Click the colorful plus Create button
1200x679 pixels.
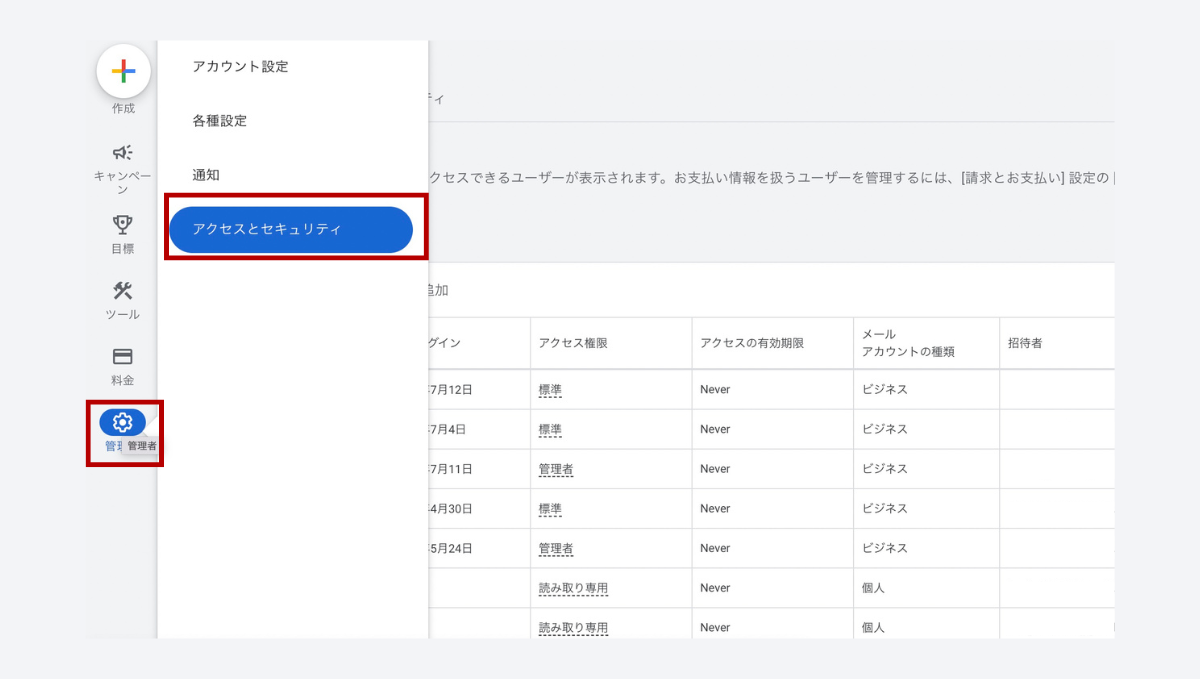tap(123, 71)
